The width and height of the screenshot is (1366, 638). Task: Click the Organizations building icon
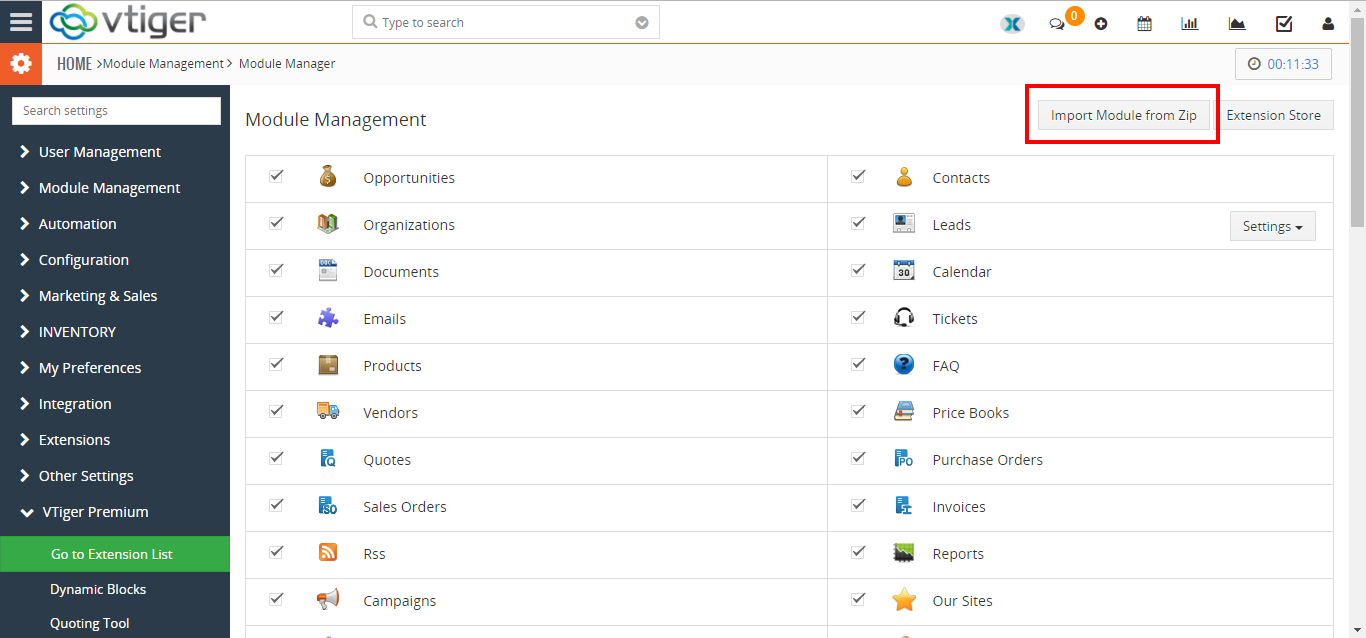(328, 224)
